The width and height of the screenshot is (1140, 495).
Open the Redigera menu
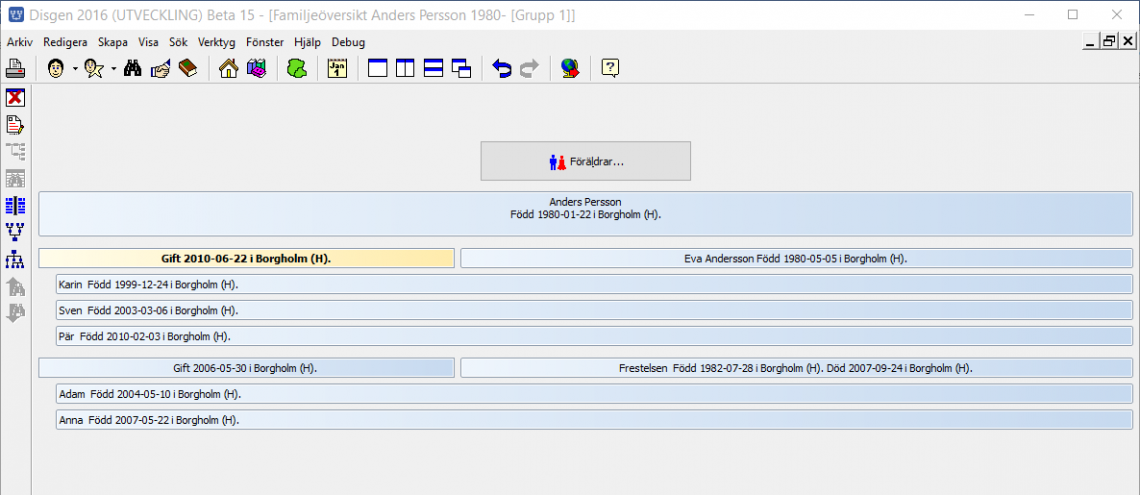point(65,42)
